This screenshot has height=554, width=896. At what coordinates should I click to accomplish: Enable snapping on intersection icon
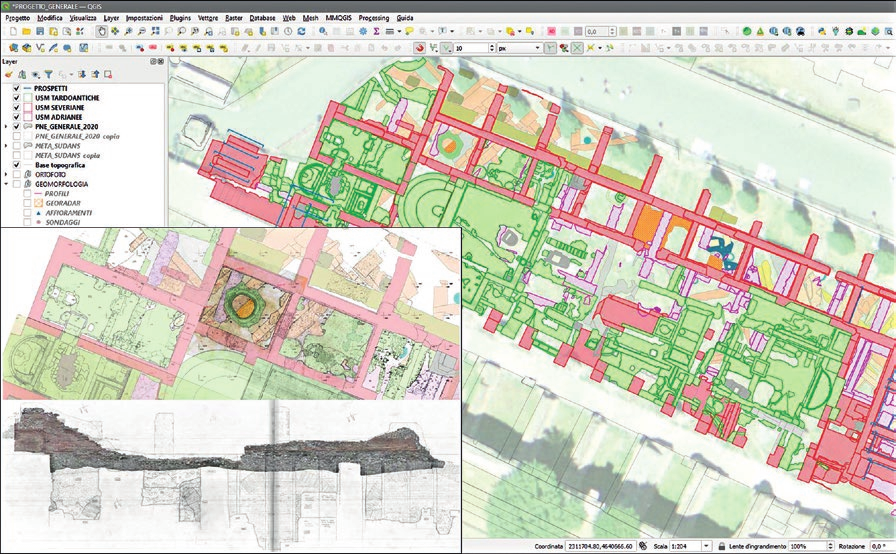[x=577, y=49]
